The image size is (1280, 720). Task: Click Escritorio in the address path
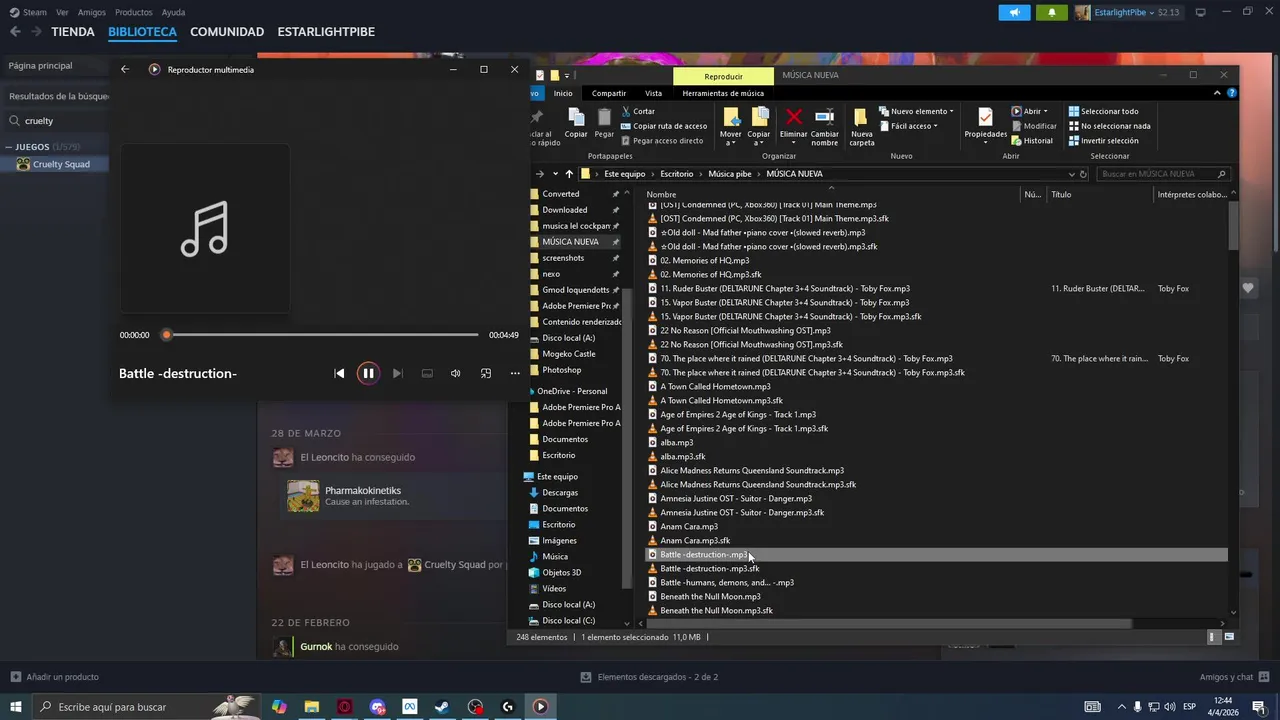(677, 174)
